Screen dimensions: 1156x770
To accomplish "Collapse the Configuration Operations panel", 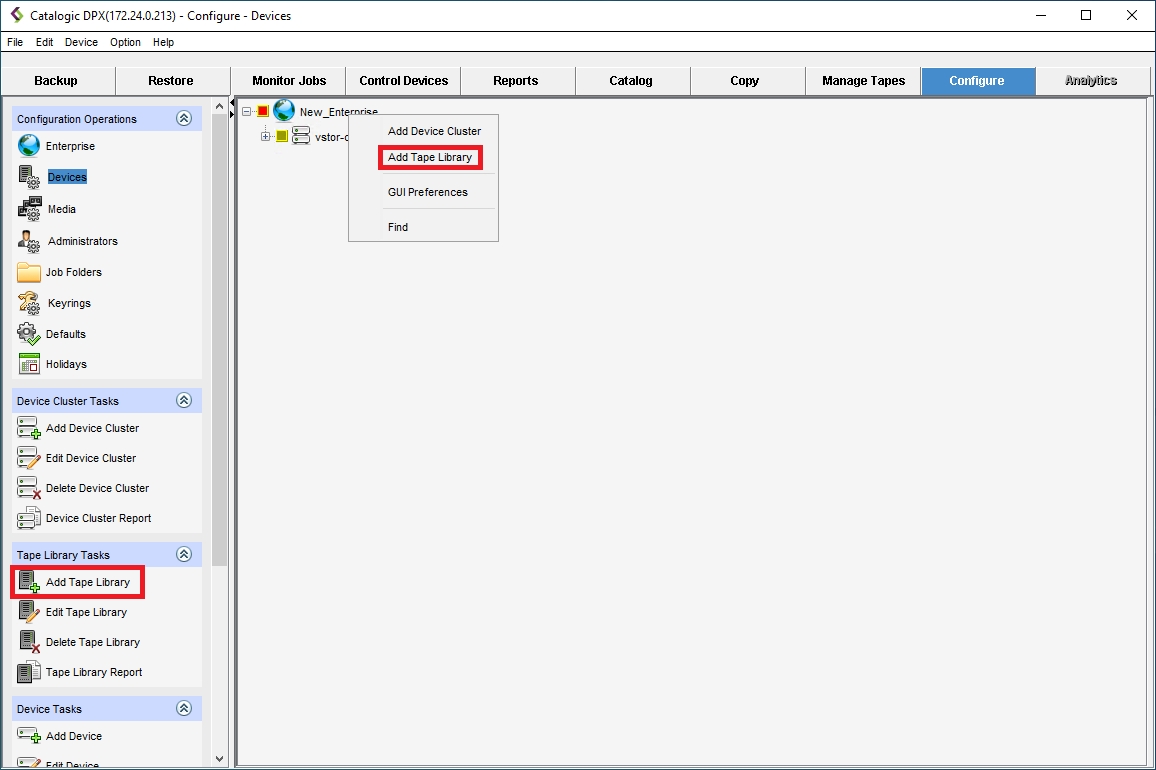I will coord(184,118).
